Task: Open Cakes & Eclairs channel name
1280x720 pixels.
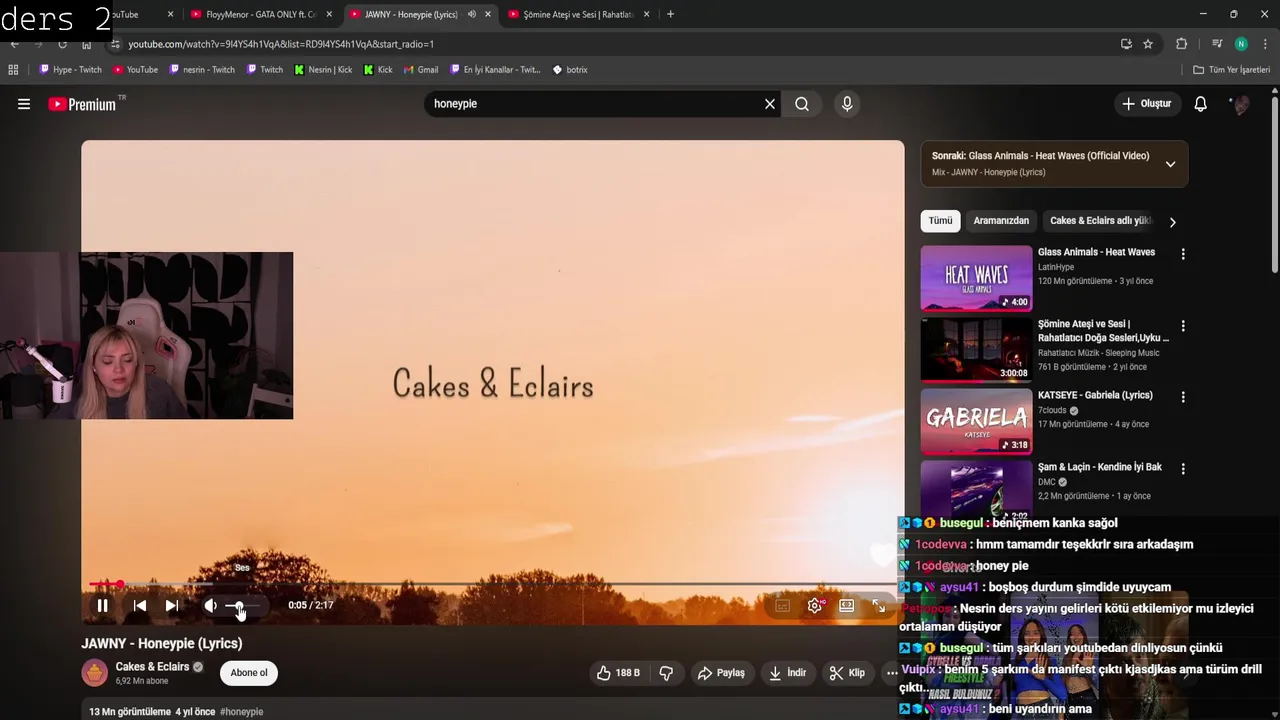Action: click(152, 667)
